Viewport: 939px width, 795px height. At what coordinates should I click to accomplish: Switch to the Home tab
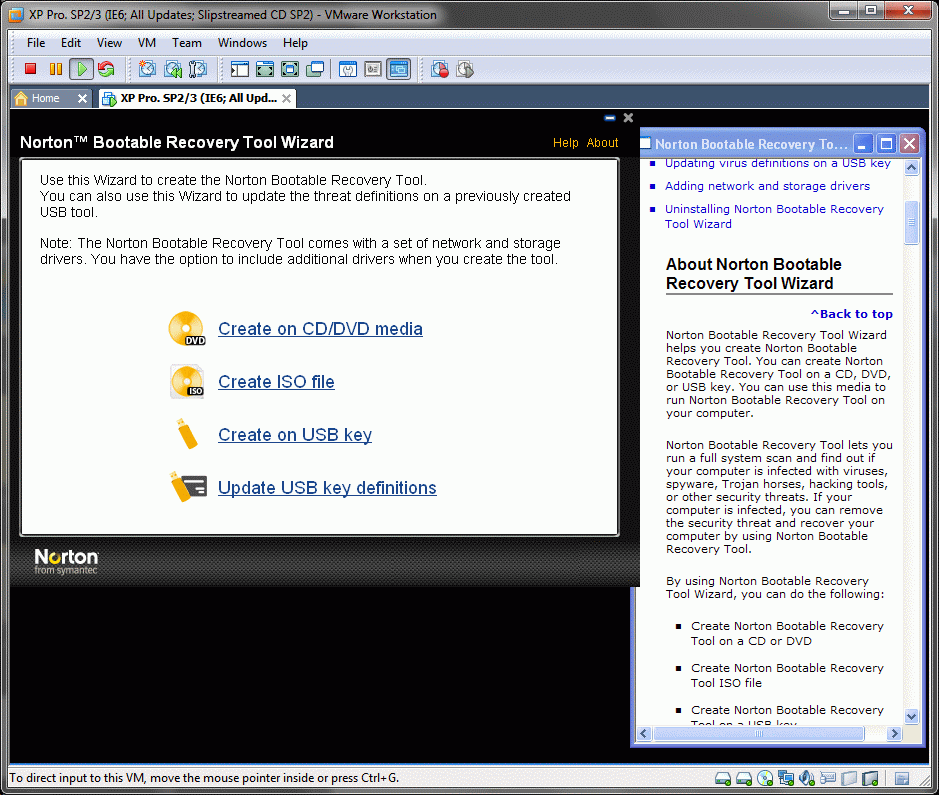coord(45,98)
